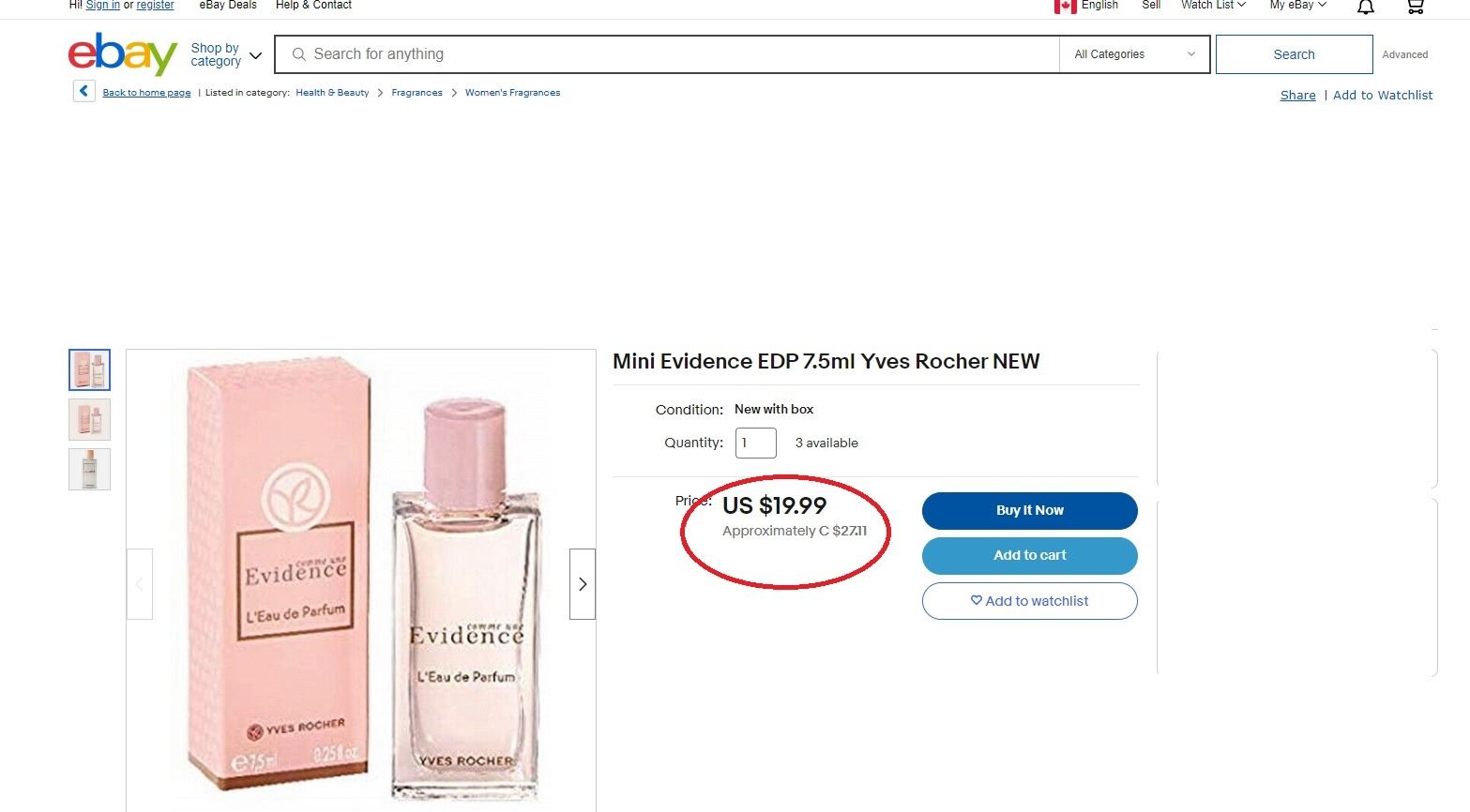
Task: Click the eBay logo
Action: (122, 54)
